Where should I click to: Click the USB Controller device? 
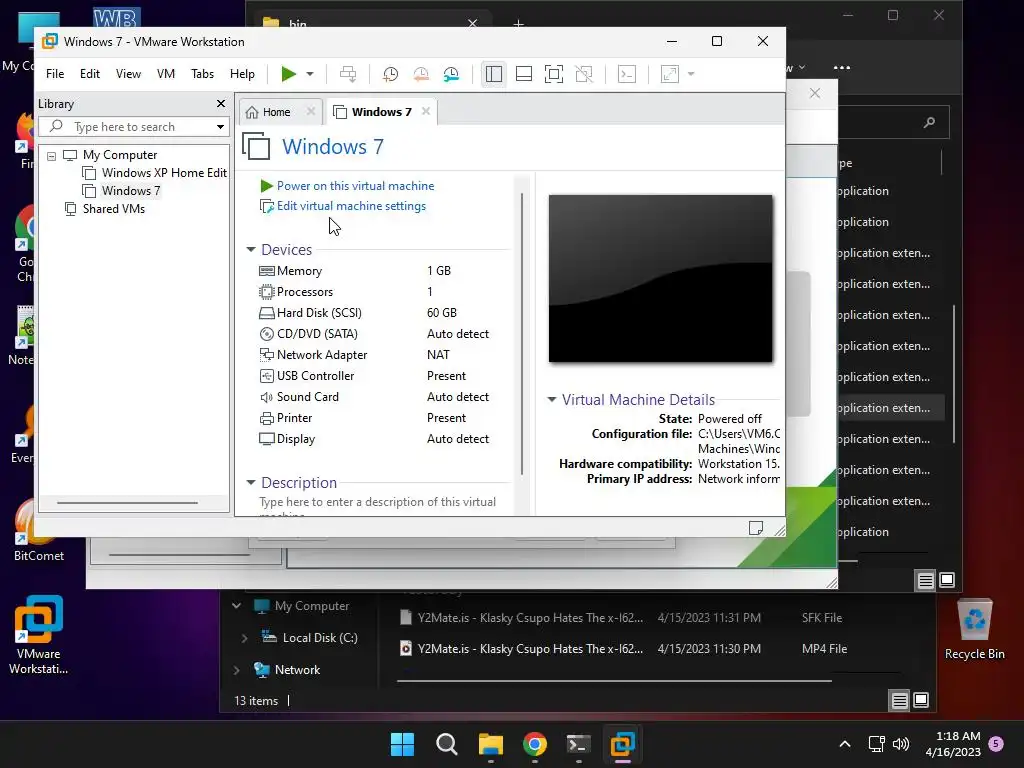[x=374, y=376]
